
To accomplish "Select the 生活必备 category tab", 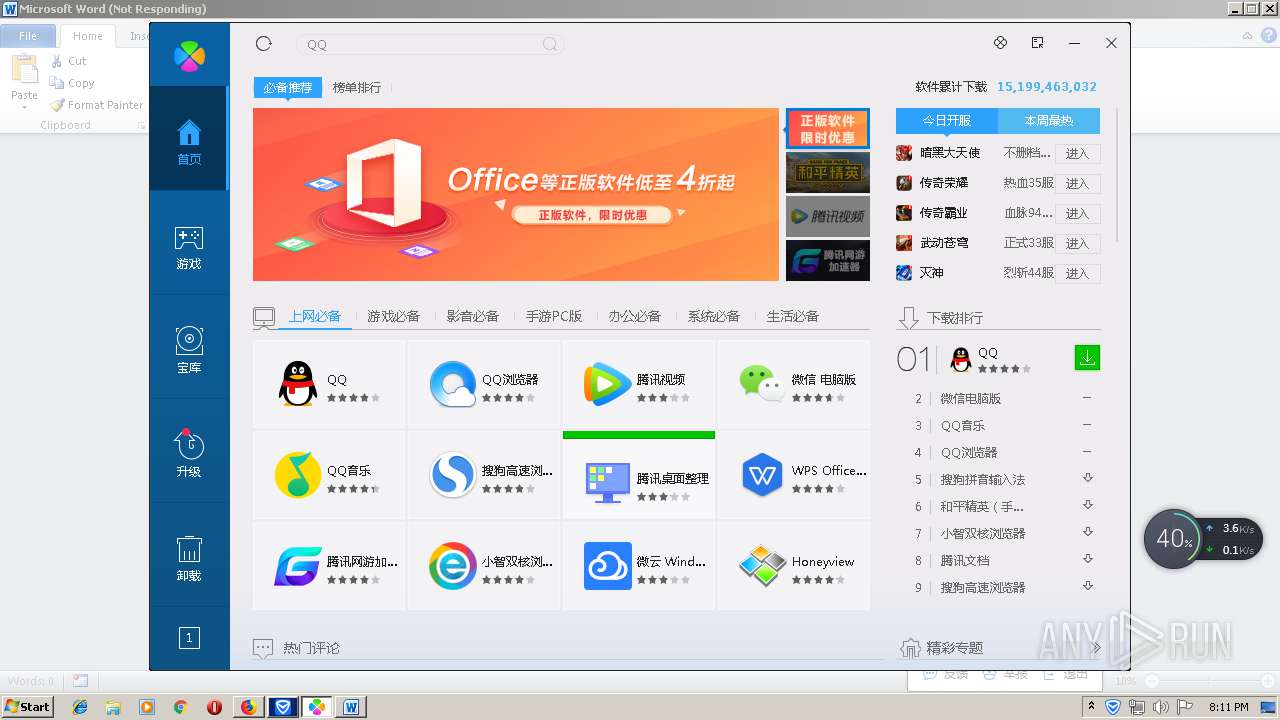I will point(792,316).
